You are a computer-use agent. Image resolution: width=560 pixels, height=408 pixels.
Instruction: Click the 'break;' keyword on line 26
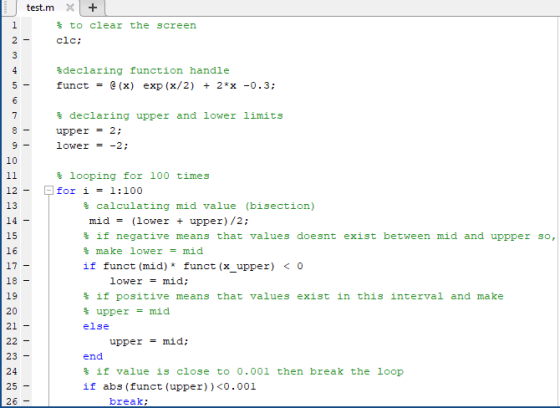129,402
